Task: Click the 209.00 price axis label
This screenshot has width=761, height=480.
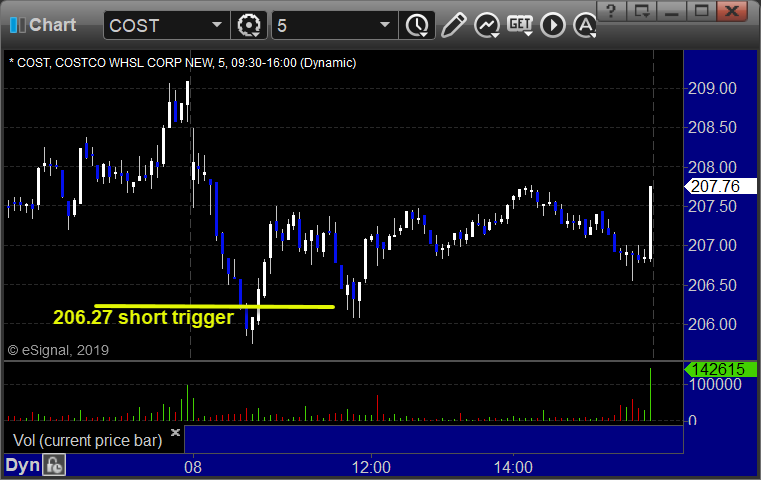Action: [712, 88]
